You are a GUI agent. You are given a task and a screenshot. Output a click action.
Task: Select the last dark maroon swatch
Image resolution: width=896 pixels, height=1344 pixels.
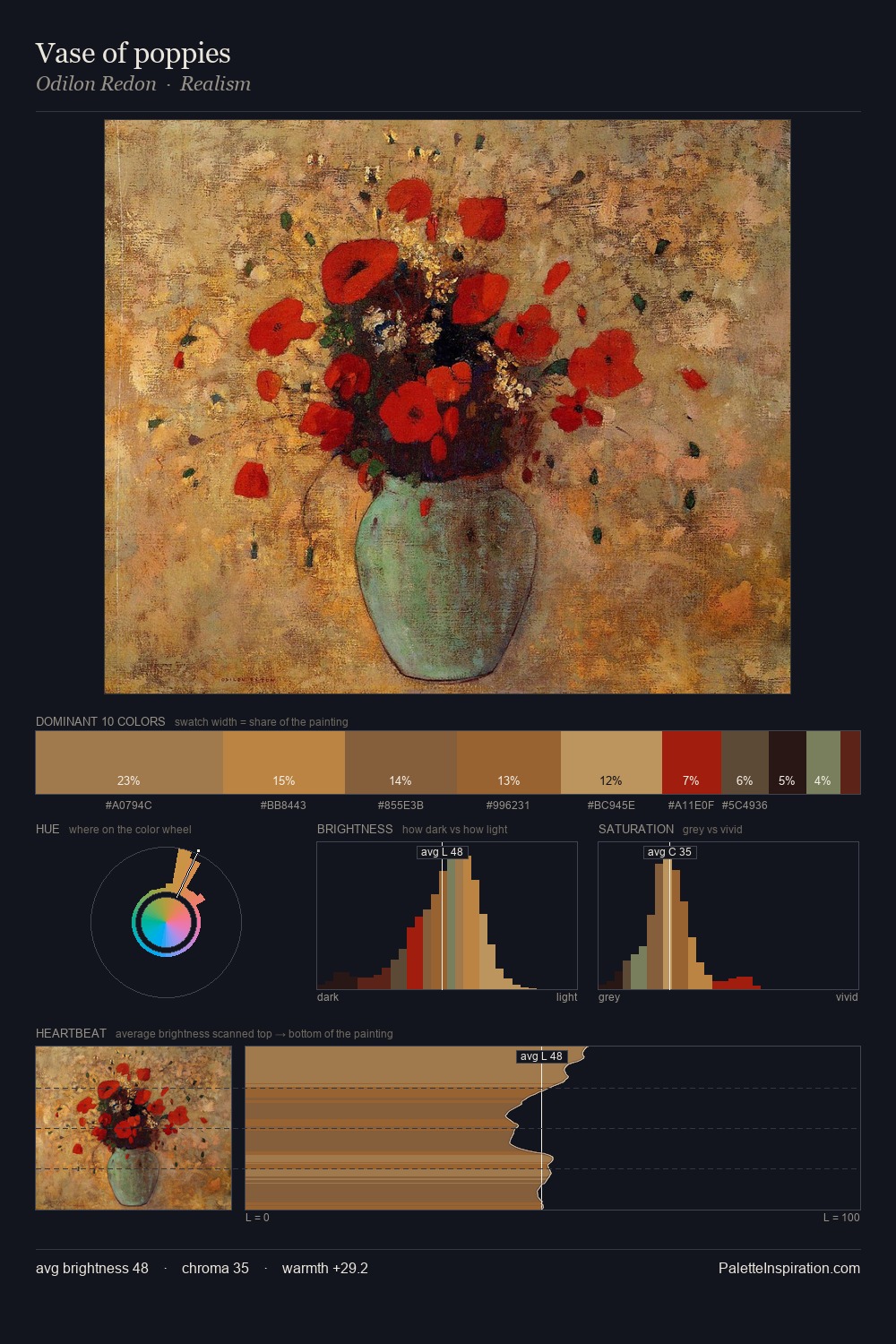(x=850, y=762)
